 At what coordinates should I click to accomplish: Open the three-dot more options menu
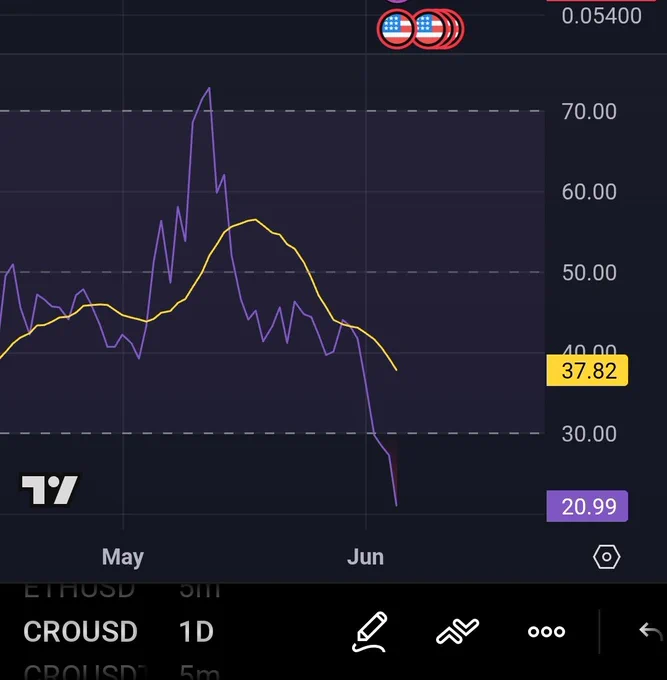pos(546,631)
